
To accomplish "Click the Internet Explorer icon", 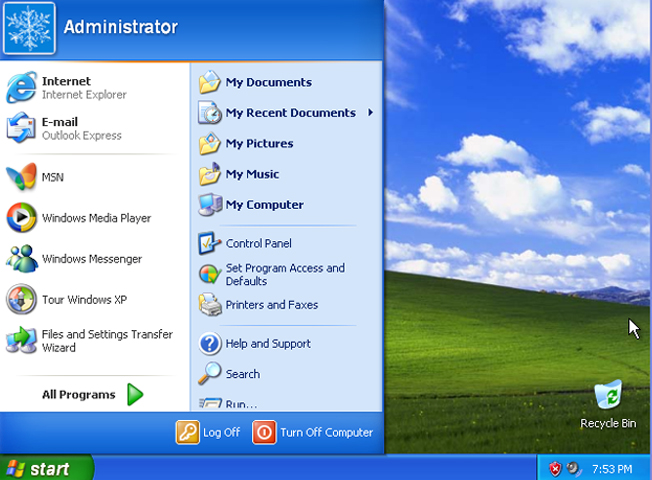I will (x=21, y=87).
